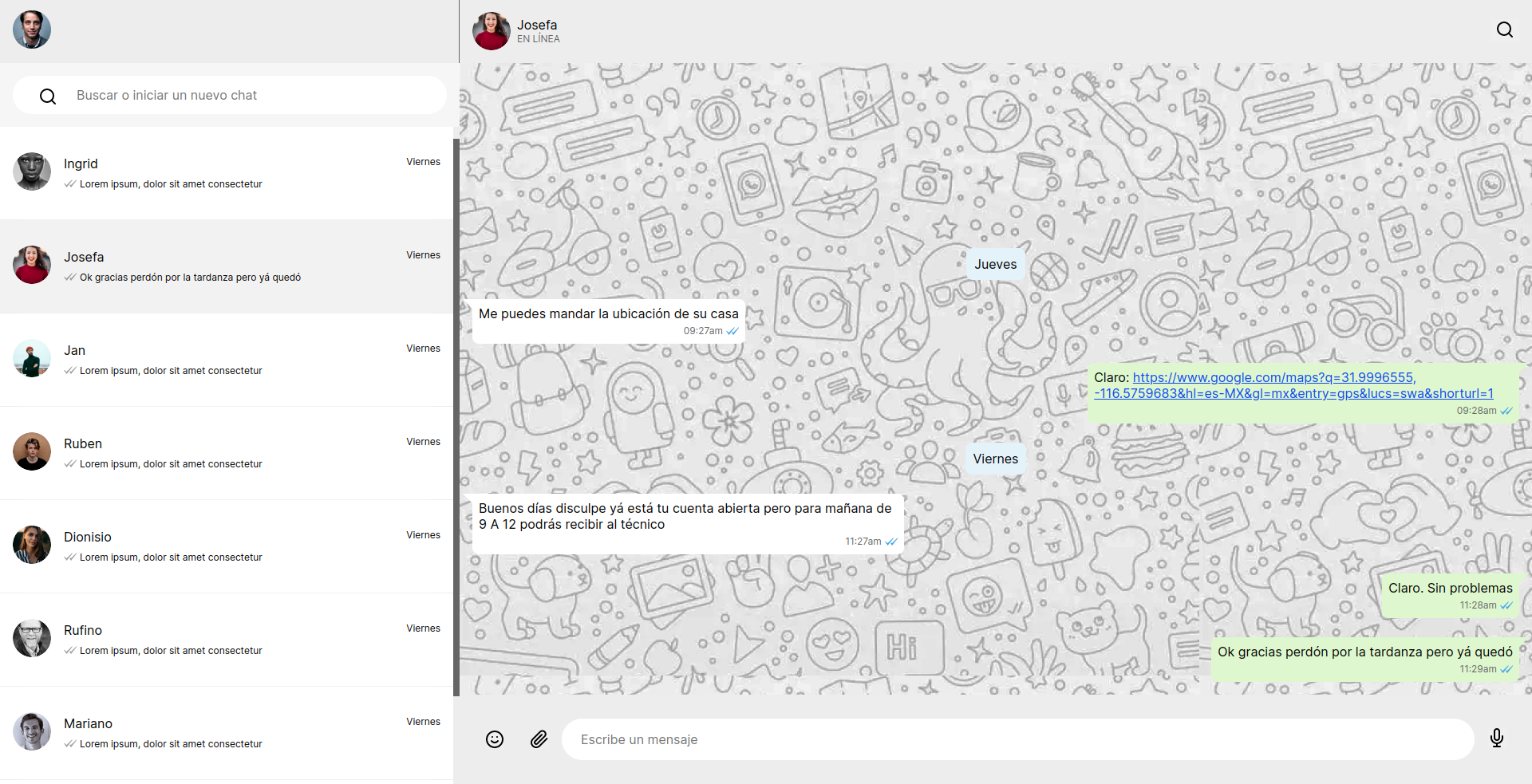Image resolution: width=1532 pixels, height=784 pixels.
Task: Open Josefa's profile picture in the header
Action: click(491, 30)
